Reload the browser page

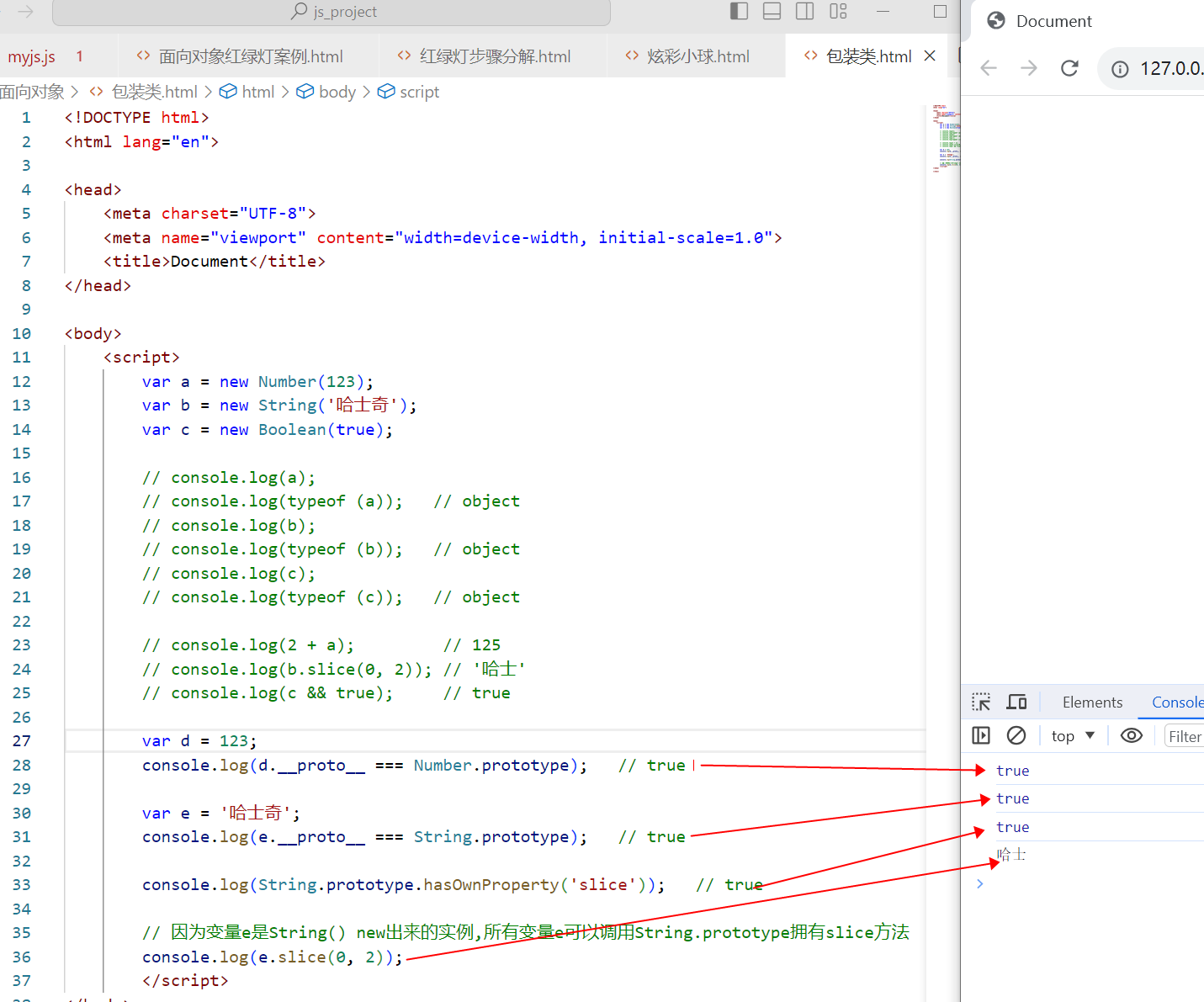point(1069,68)
